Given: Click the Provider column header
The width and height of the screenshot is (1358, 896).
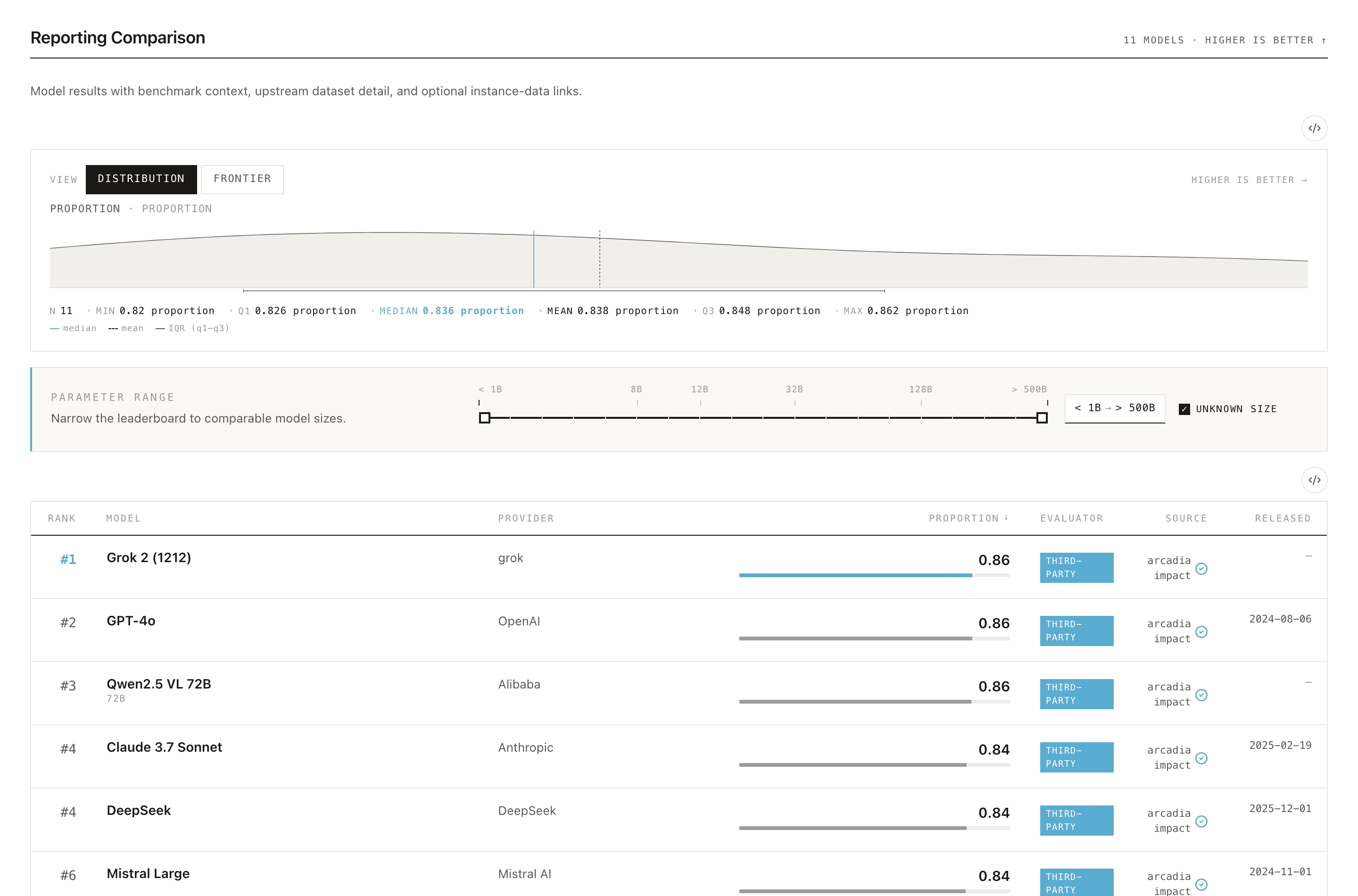Looking at the screenshot, I should pyautogui.click(x=526, y=518).
